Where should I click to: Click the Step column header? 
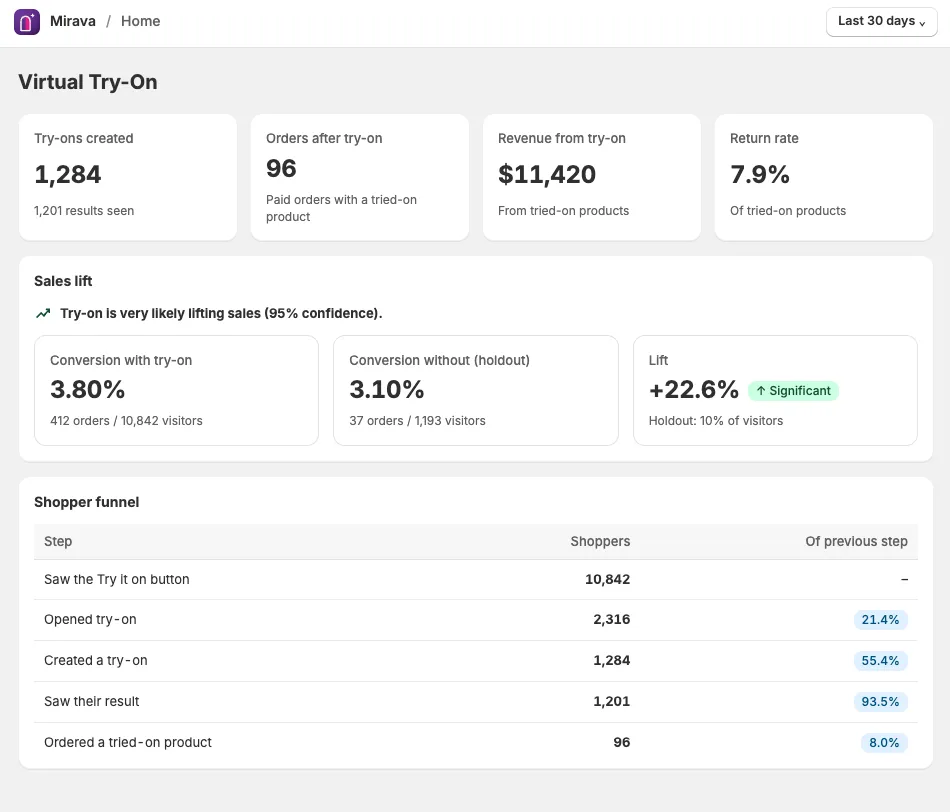(x=58, y=541)
